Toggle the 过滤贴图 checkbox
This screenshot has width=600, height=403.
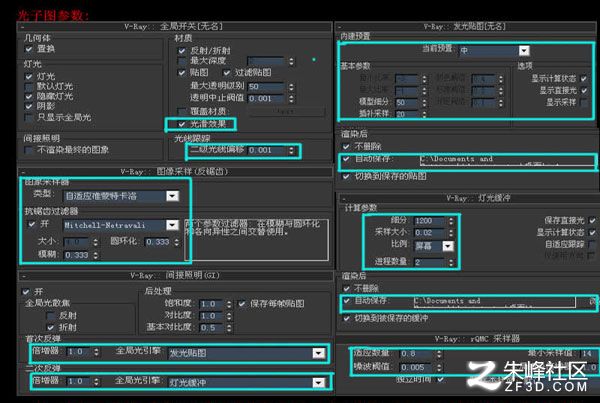227,72
